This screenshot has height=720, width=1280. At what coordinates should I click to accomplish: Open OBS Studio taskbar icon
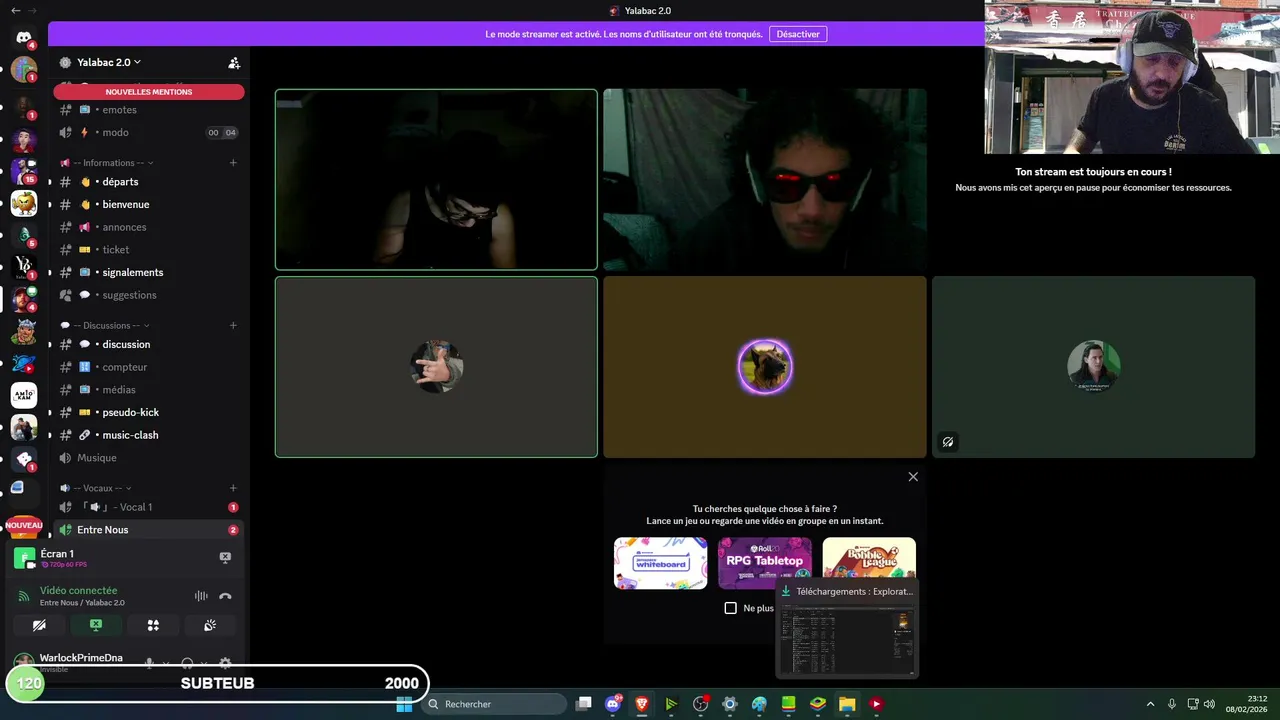pyautogui.click(x=701, y=704)
